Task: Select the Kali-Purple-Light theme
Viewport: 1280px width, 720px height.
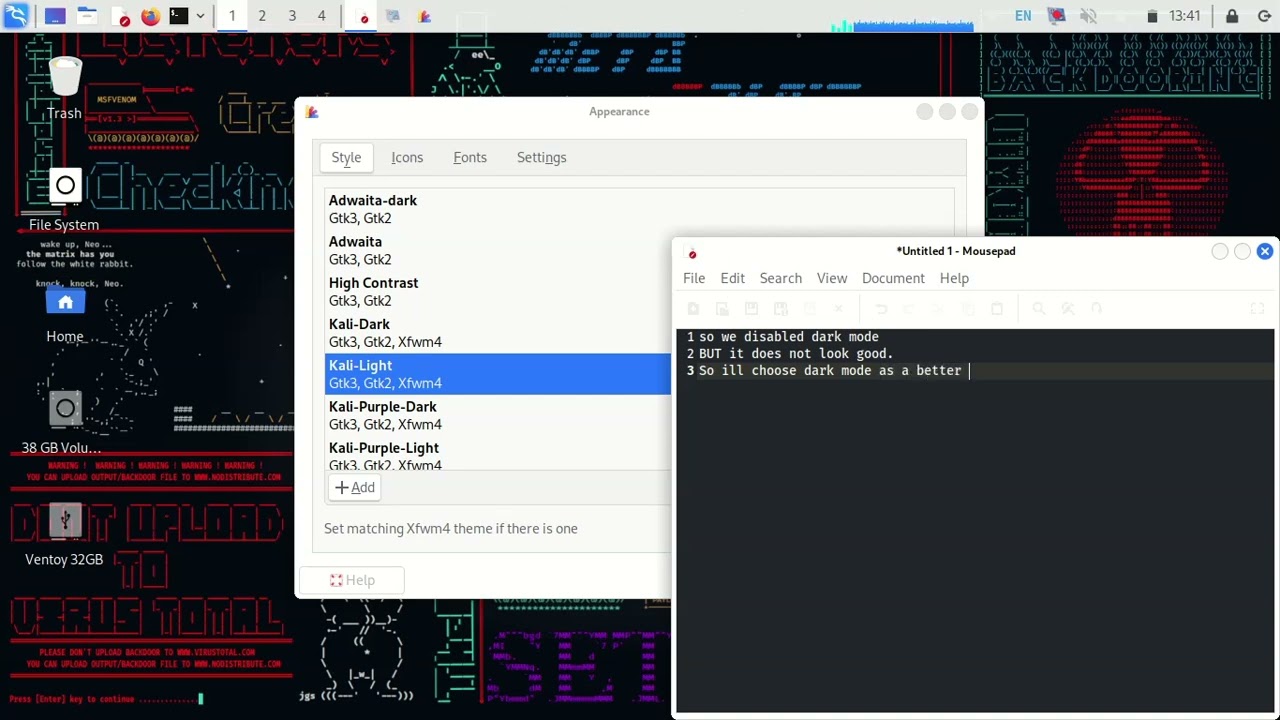Action: 498,455
